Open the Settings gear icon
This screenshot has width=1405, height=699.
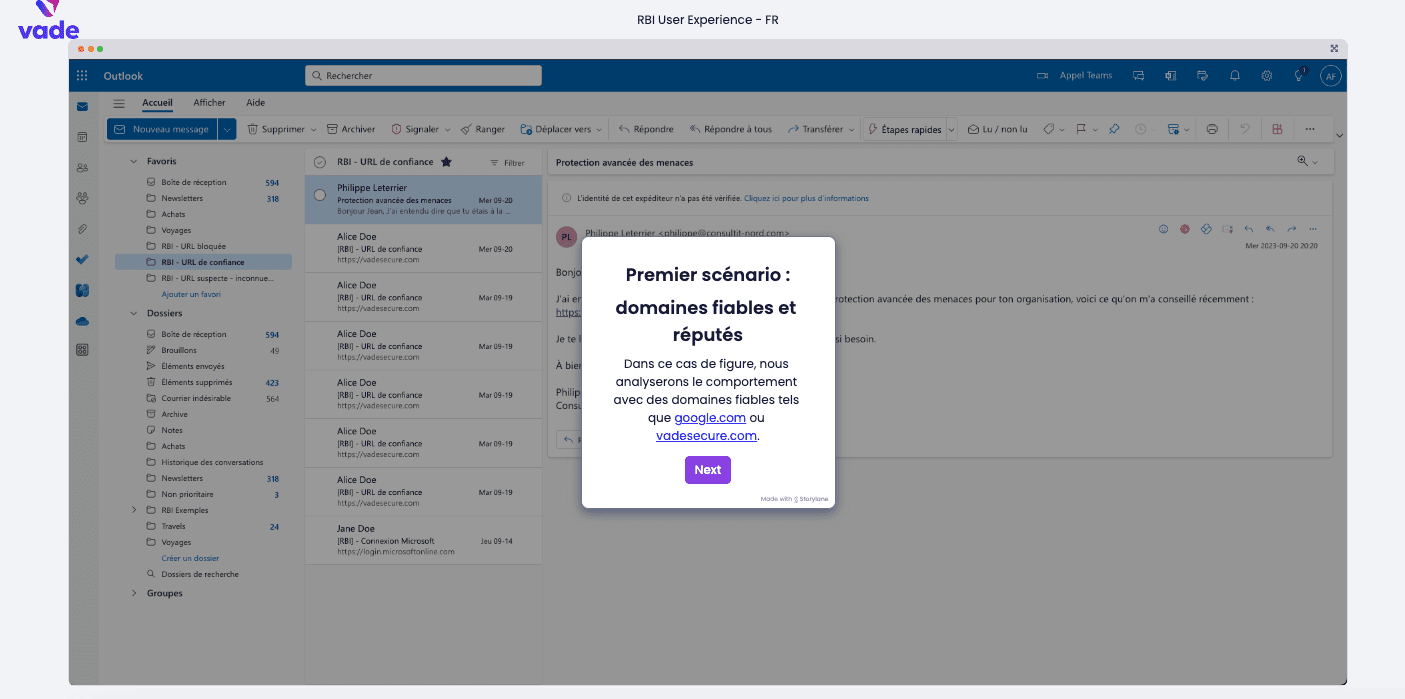click(x=1267, y=76)
